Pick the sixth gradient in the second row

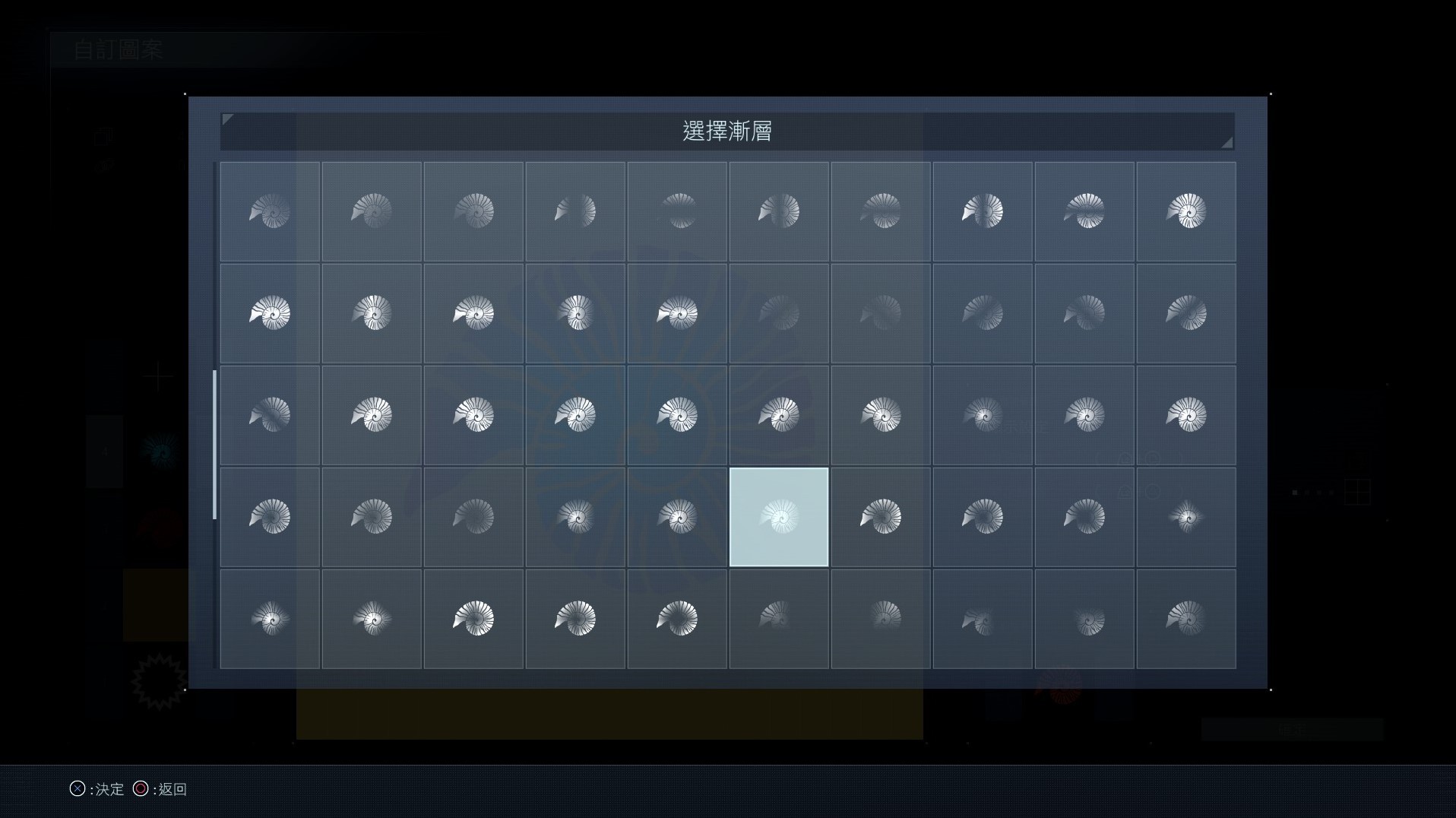tap(779, 313)
